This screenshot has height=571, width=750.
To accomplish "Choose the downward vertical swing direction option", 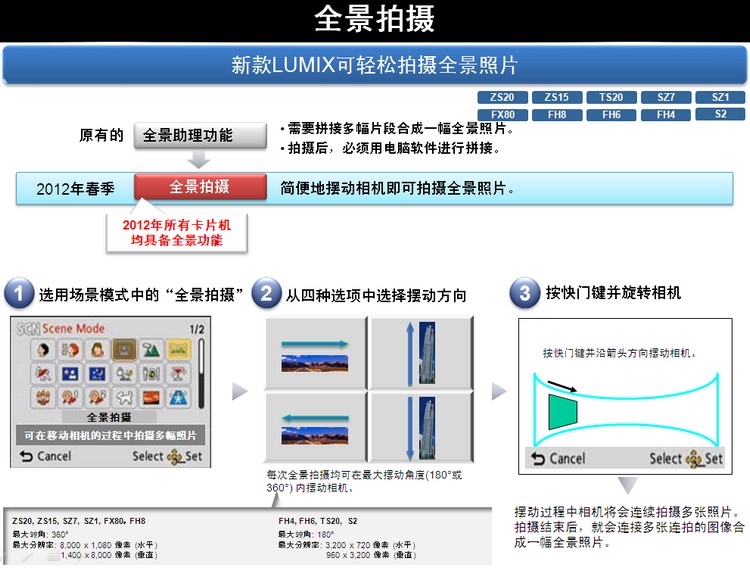I will click(x=422, y=427).
